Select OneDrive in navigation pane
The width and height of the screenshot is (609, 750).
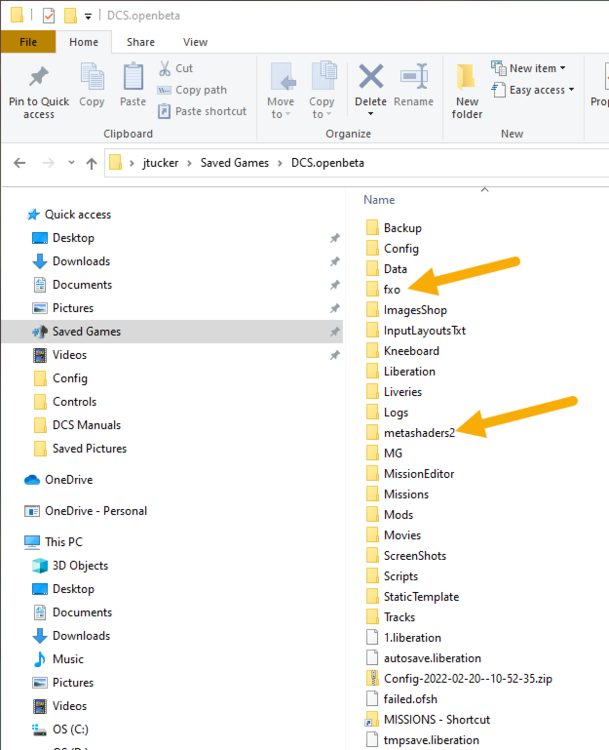[x=68, y=480]
